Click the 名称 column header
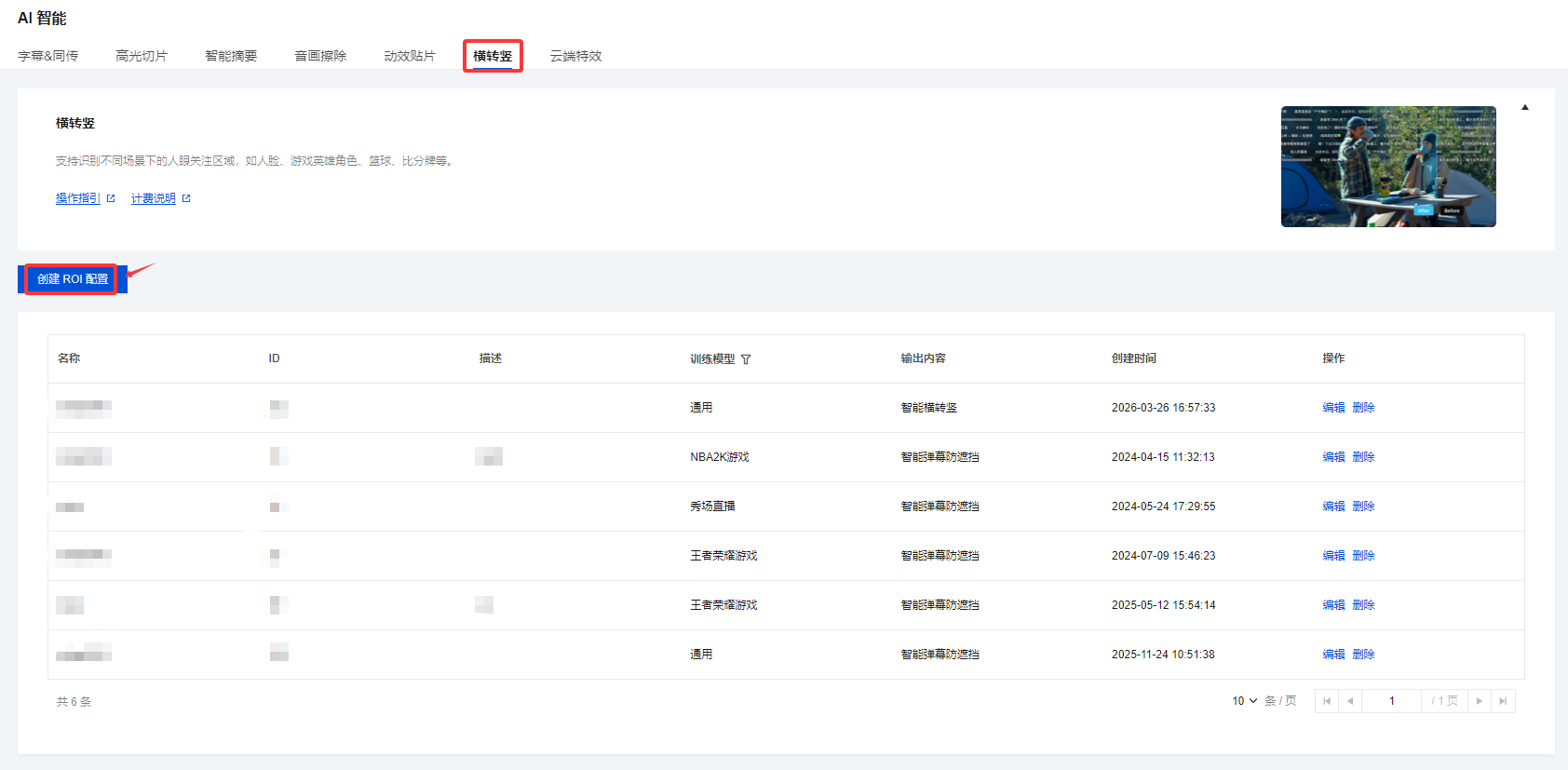This screenshot has width=1568, height=770. tap(69, 358)
